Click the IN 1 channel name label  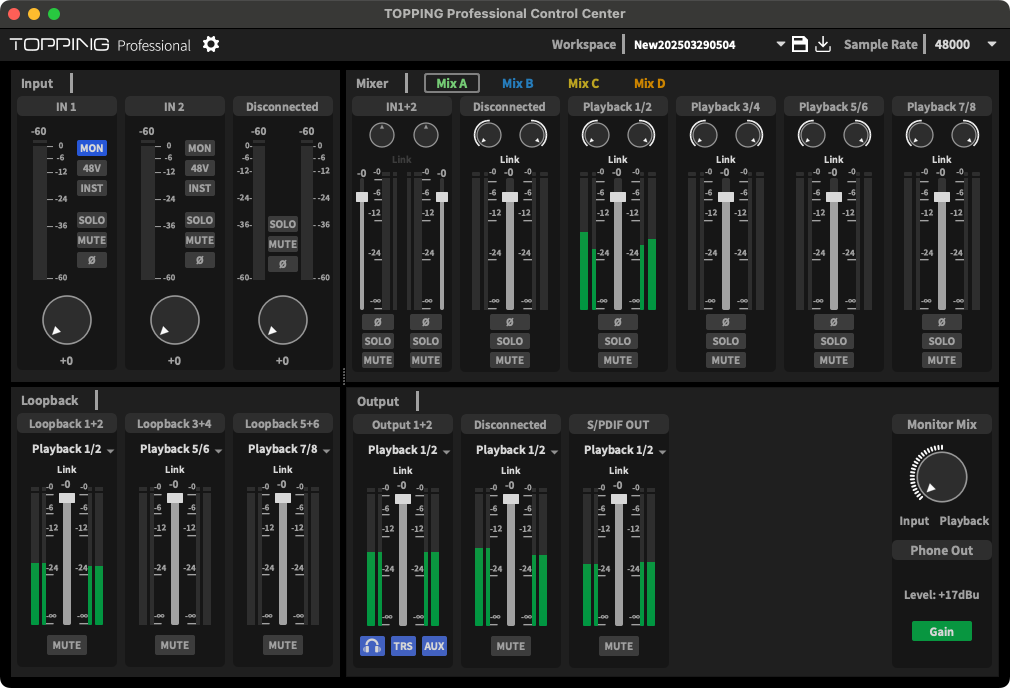[66, 107]
